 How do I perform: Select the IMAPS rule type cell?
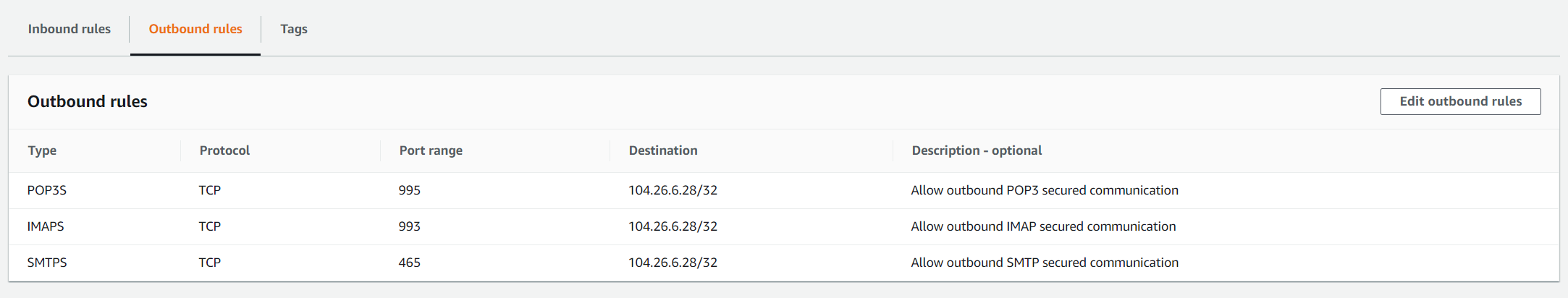point(46,226)
